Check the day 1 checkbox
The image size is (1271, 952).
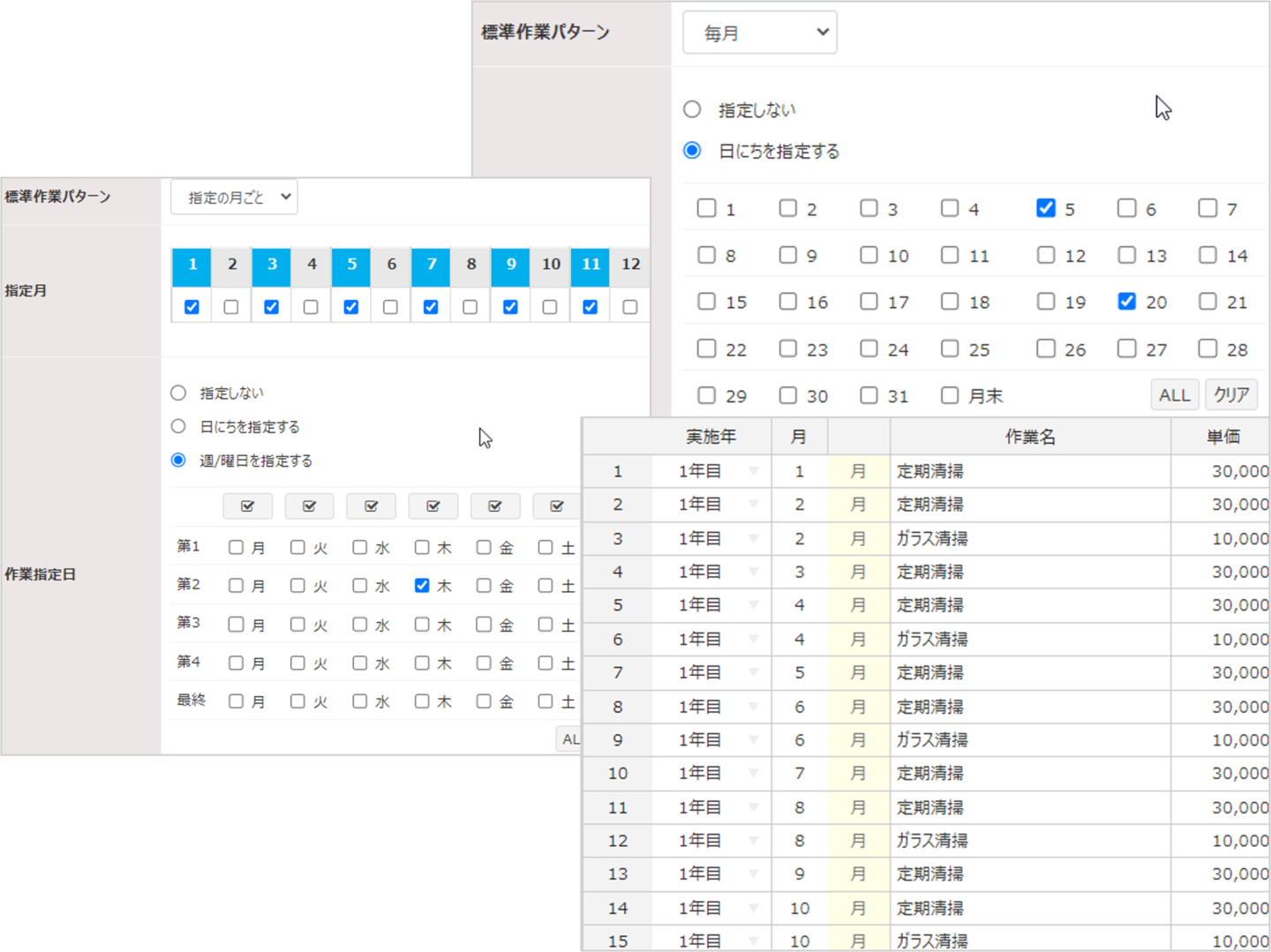(706, 208)
